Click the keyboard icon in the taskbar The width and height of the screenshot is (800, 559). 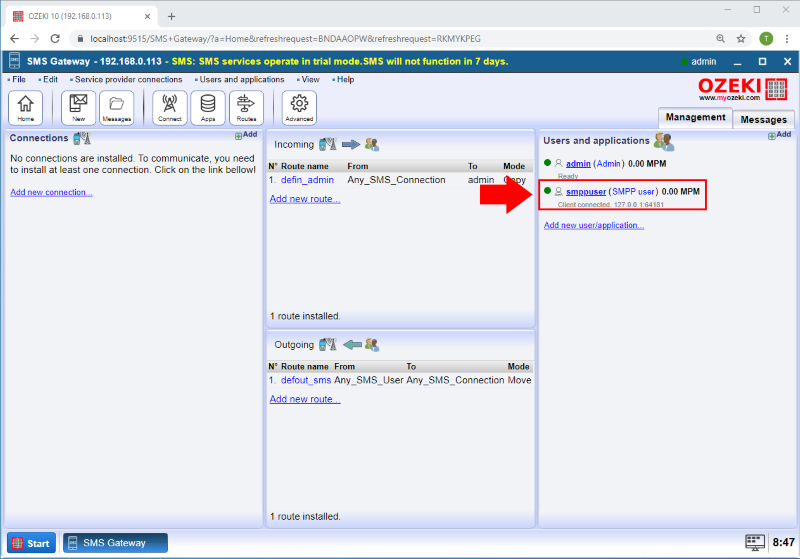coord(755,542)
